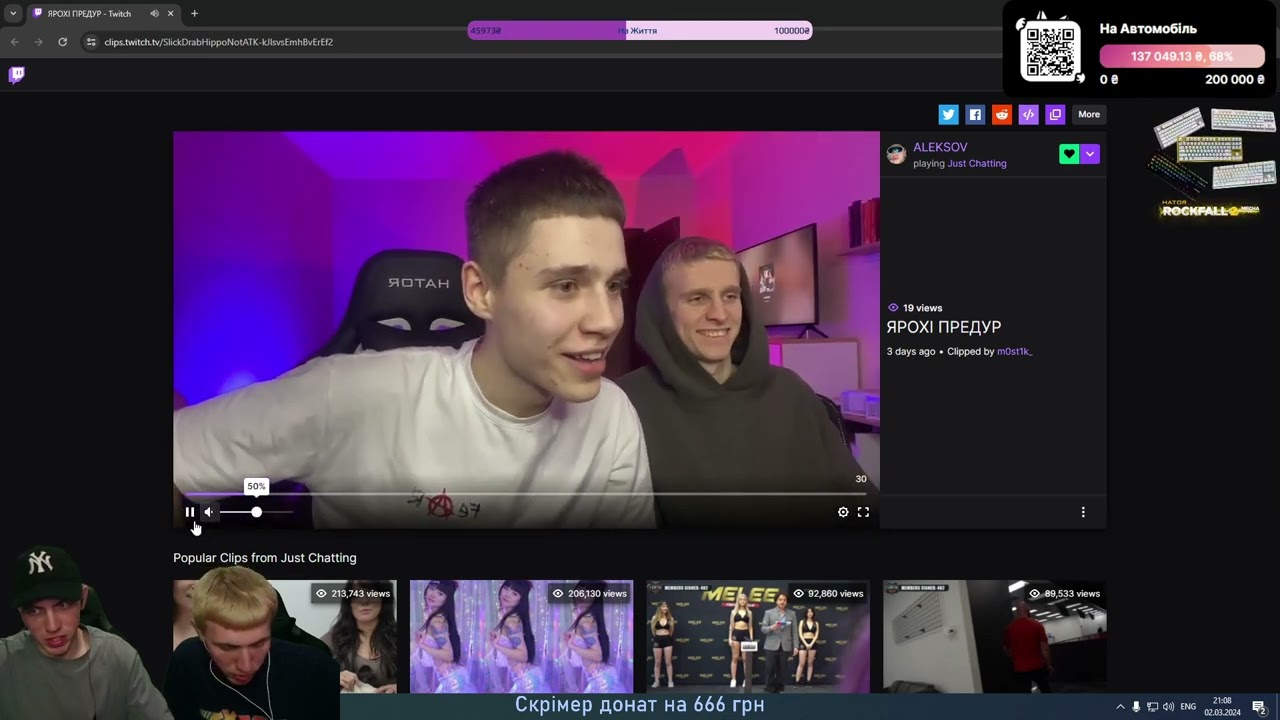
Task: Open the player settings gear
Action: click(x=843, y=512)
